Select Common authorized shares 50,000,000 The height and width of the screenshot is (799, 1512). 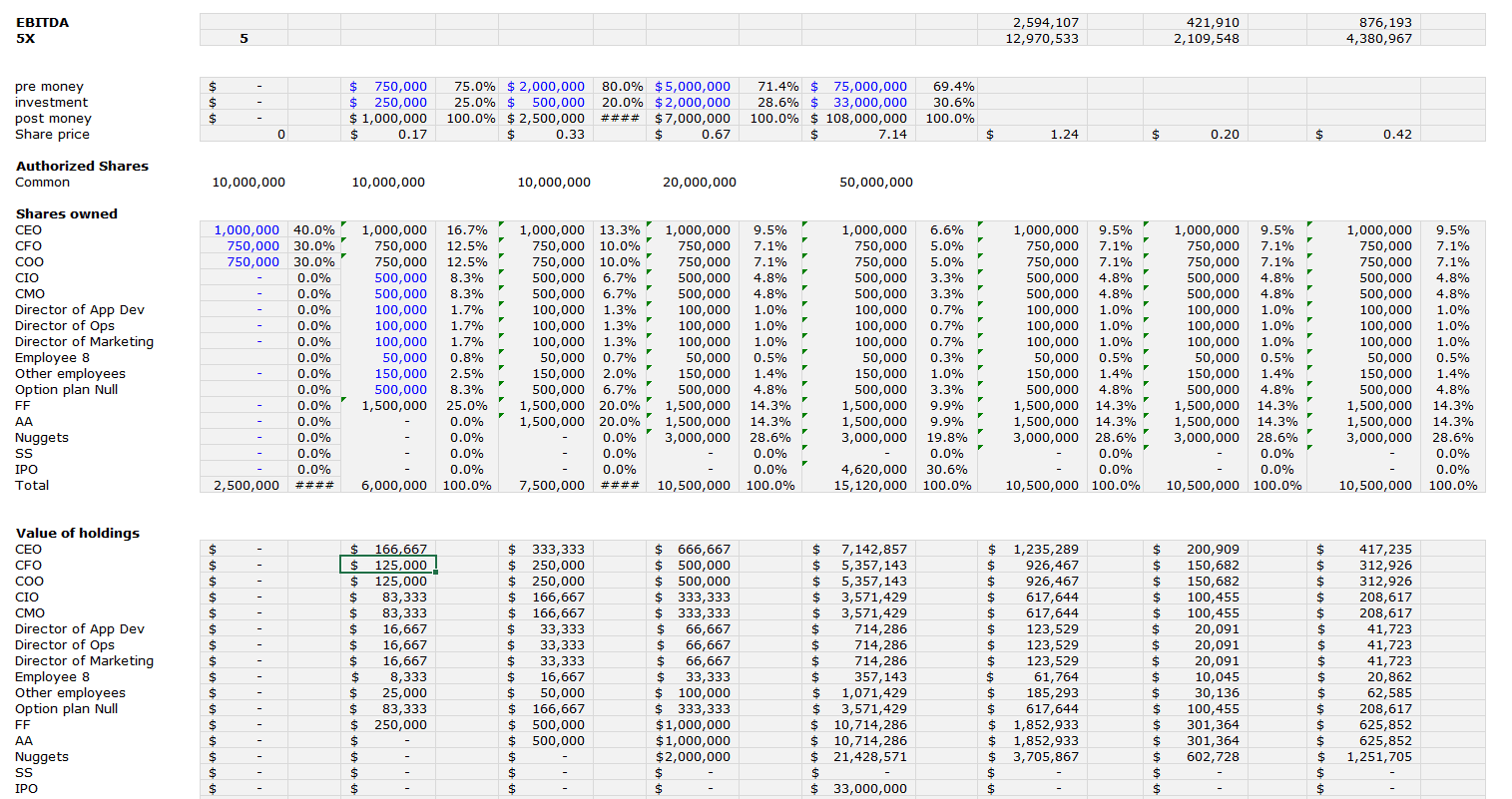click(876, 183)
